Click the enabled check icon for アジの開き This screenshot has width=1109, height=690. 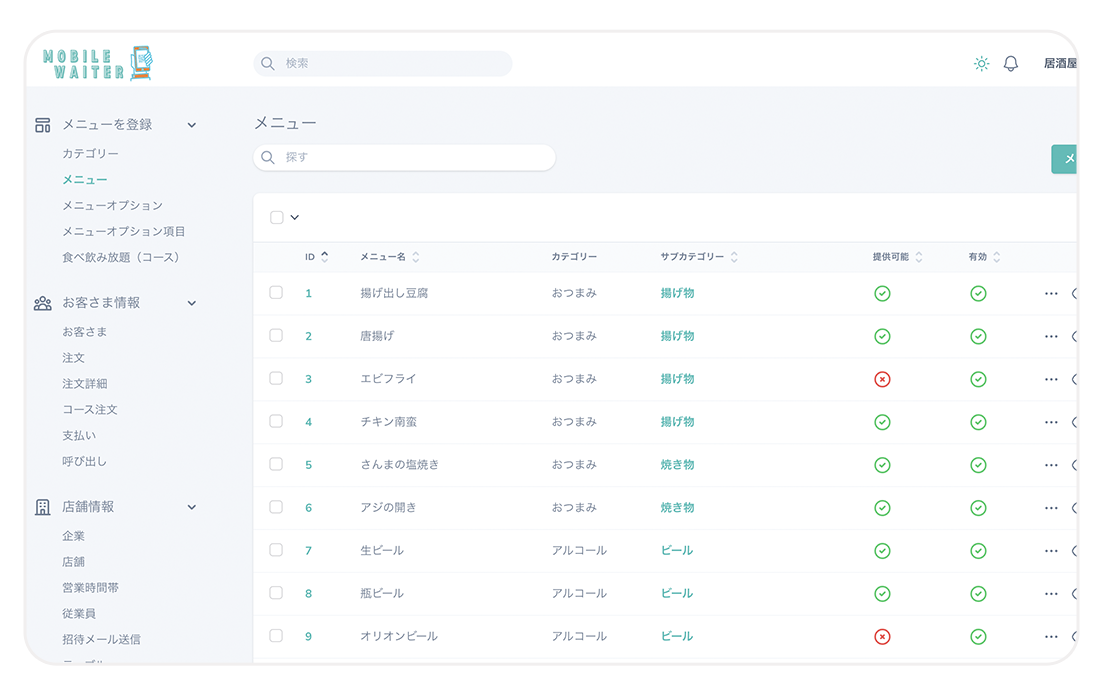pos(978,508)
